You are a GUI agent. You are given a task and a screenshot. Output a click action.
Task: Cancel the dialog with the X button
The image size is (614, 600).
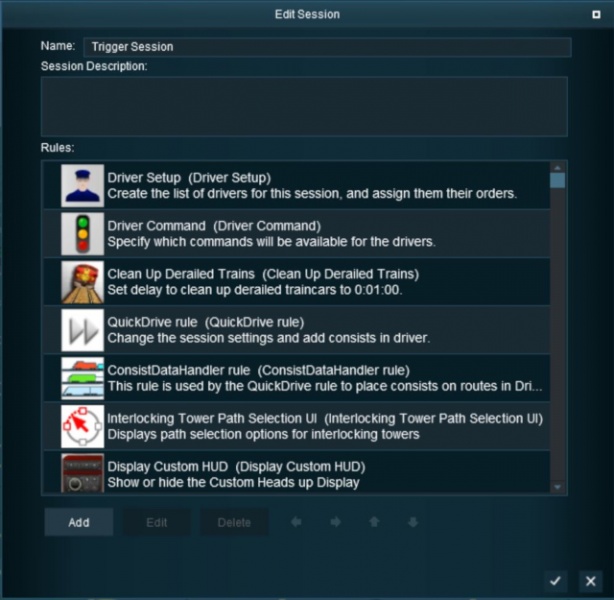(590, 580)
